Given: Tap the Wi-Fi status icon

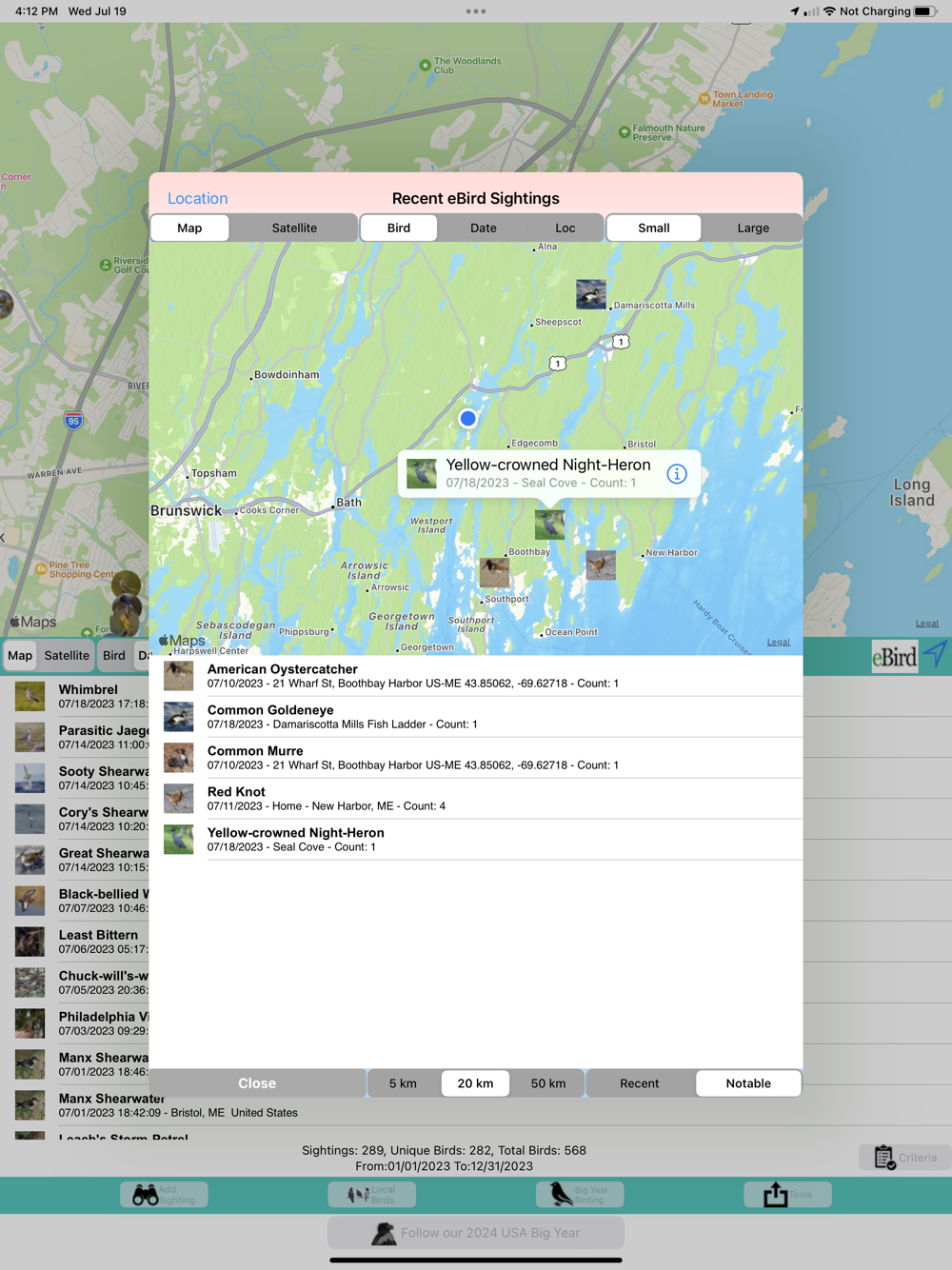Looking at the screenshot, I should [x=830, y=11].
